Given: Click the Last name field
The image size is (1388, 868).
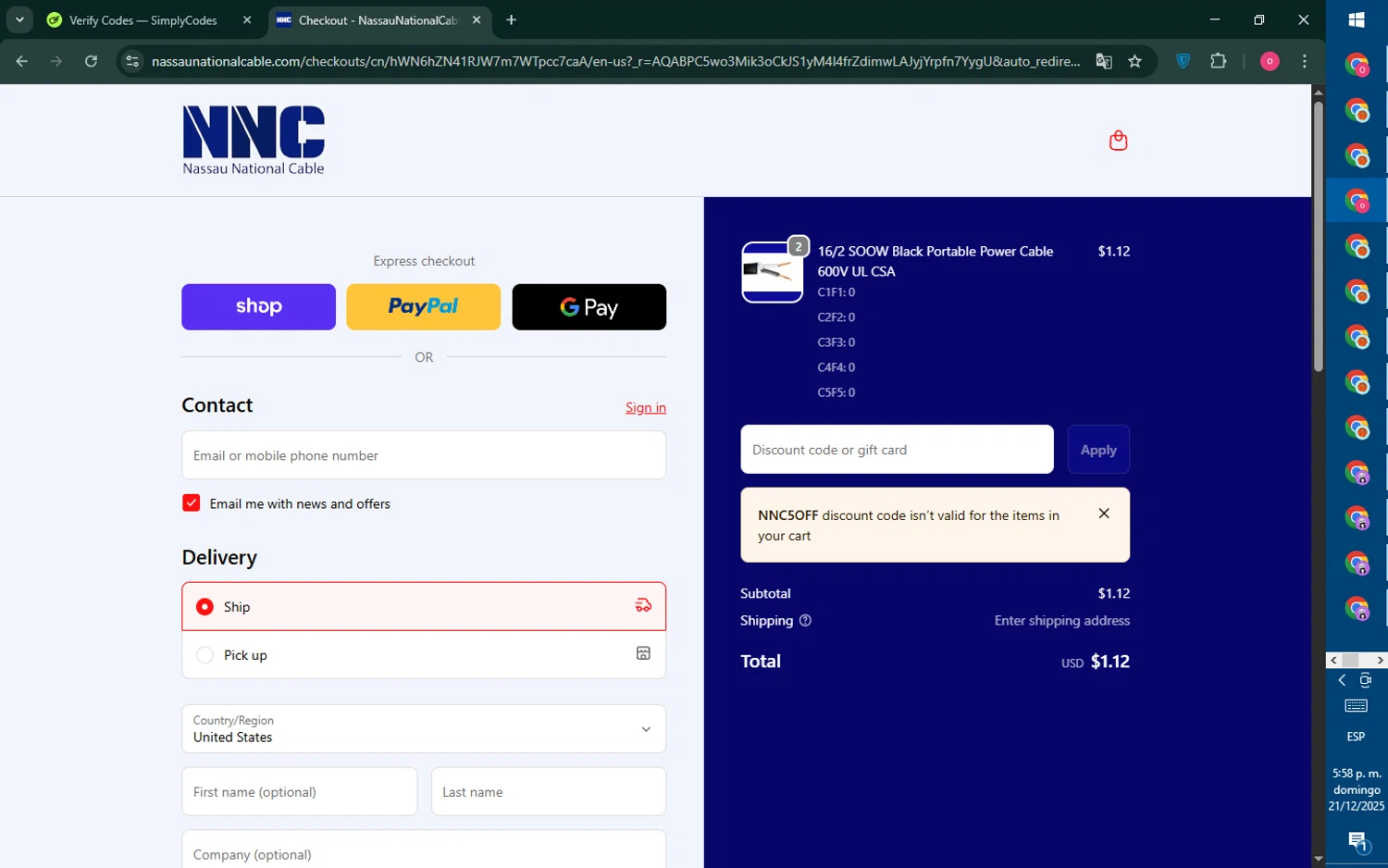Looking at the screenshot, I should (x=549, y=791).
